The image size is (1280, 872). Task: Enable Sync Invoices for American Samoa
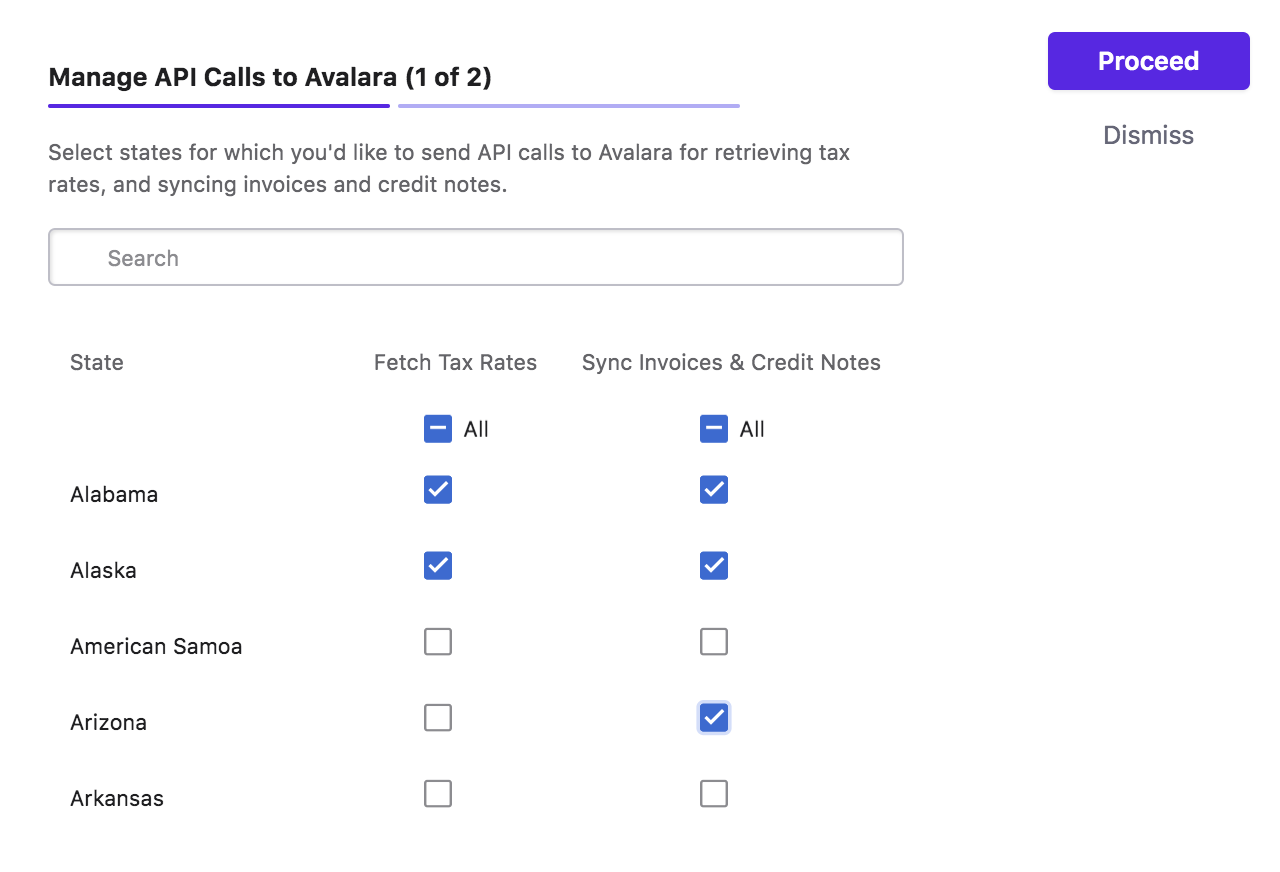pyautogui.click(x=714, y=642)
